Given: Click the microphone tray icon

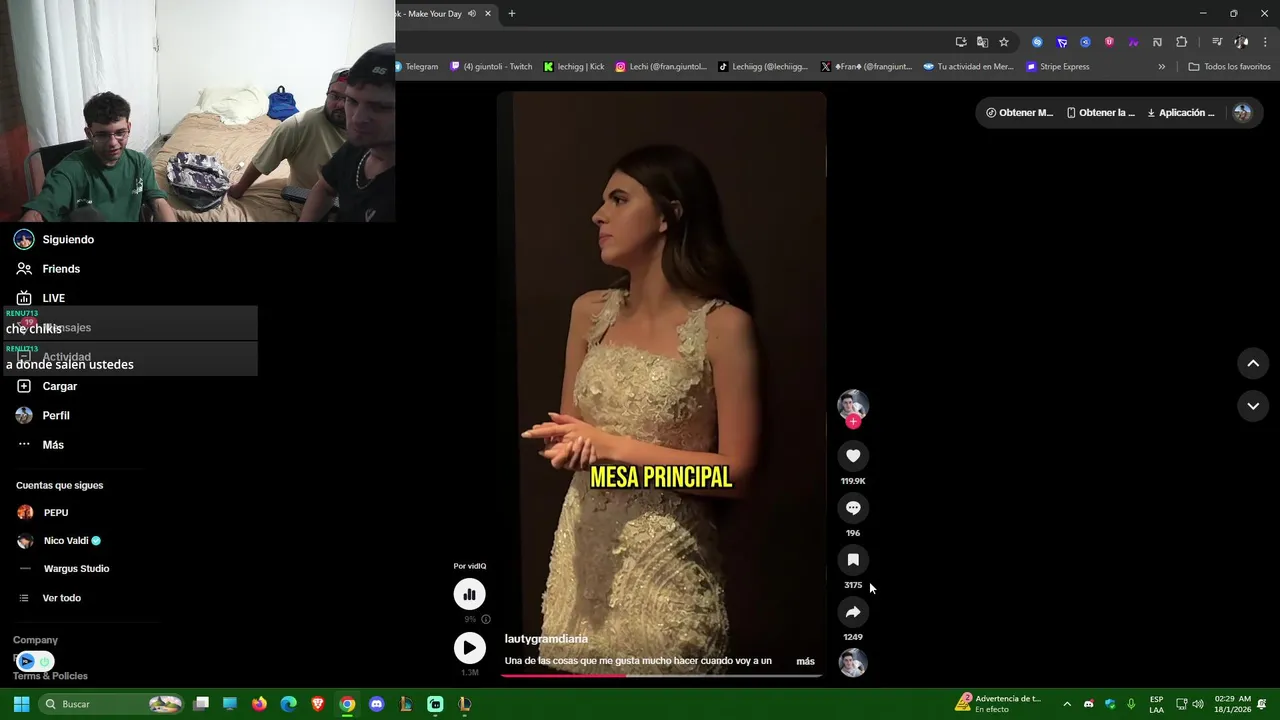Looking at the screenshot, I should tap(1131, 704).
